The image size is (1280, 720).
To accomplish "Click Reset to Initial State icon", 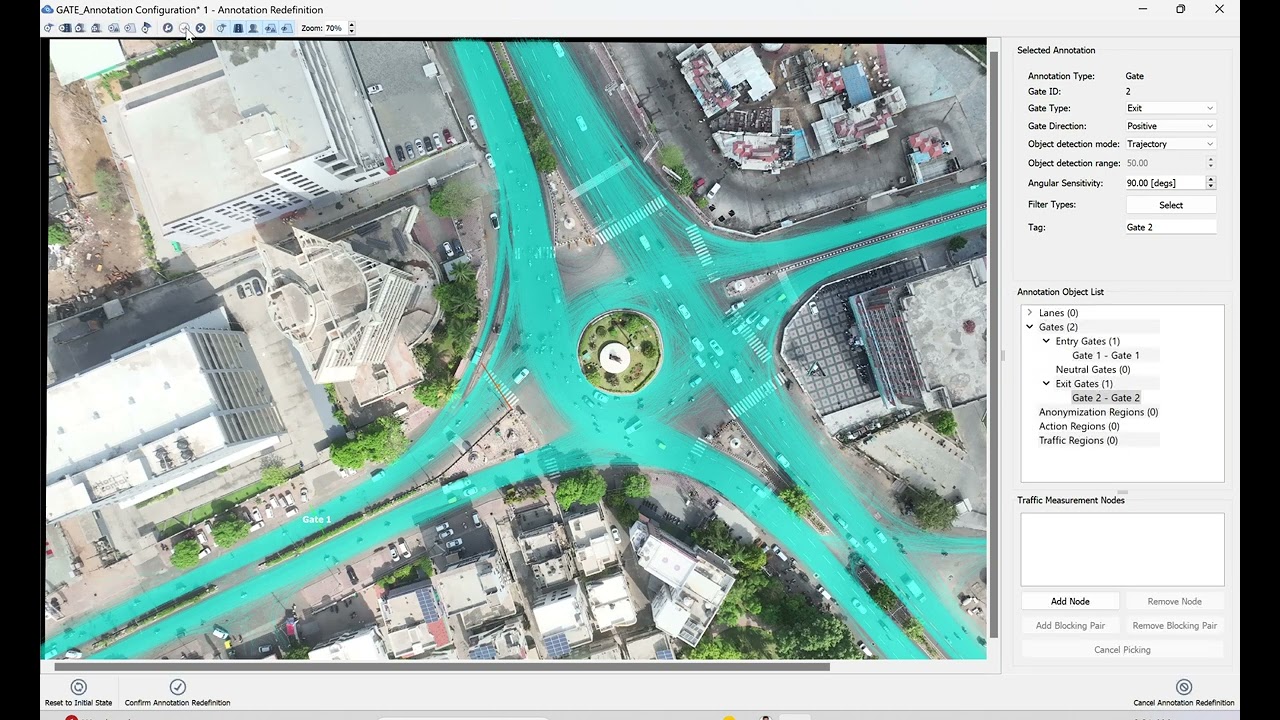I will (x=78, y=687).
